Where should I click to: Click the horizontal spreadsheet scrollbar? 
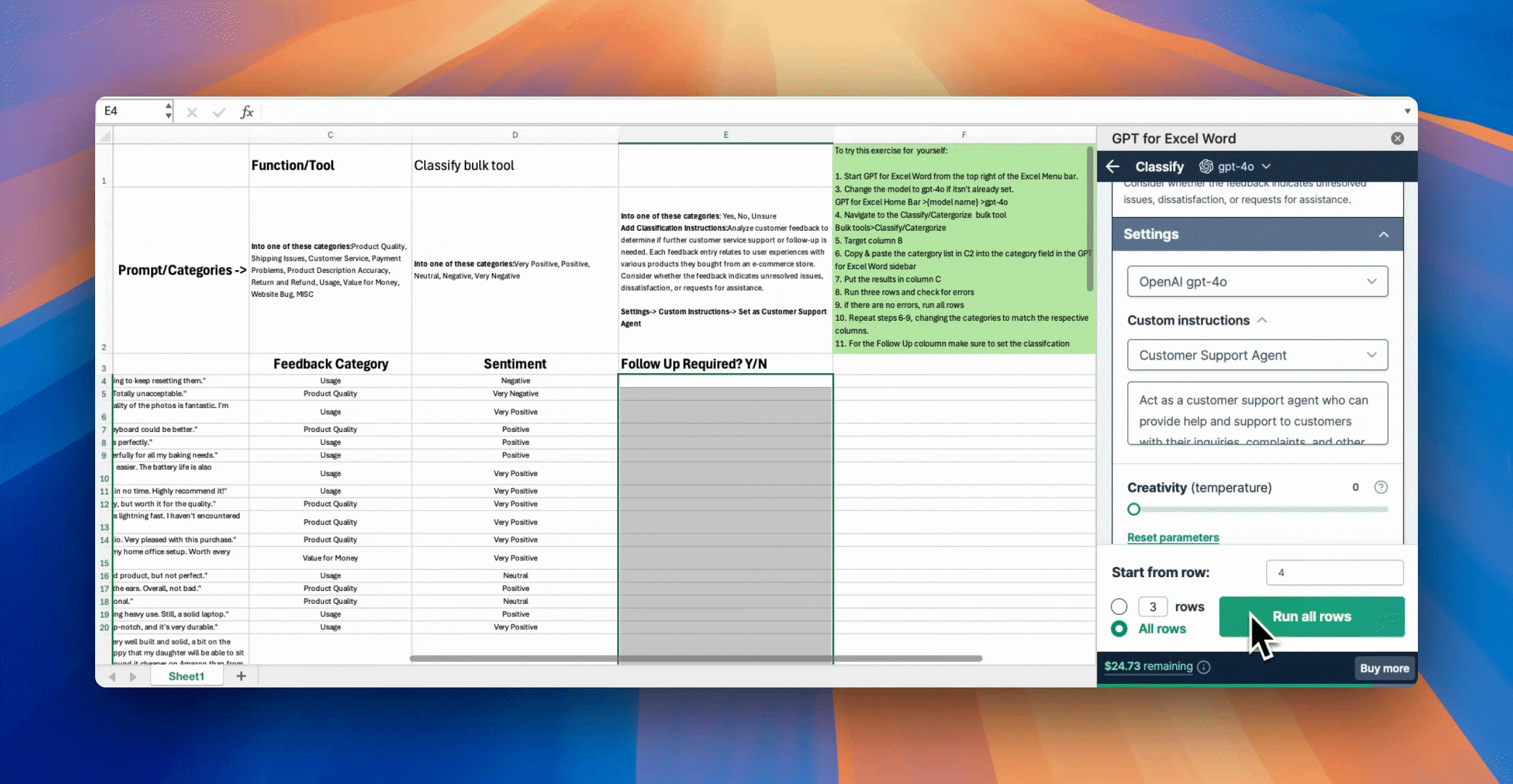pos(696,658)
